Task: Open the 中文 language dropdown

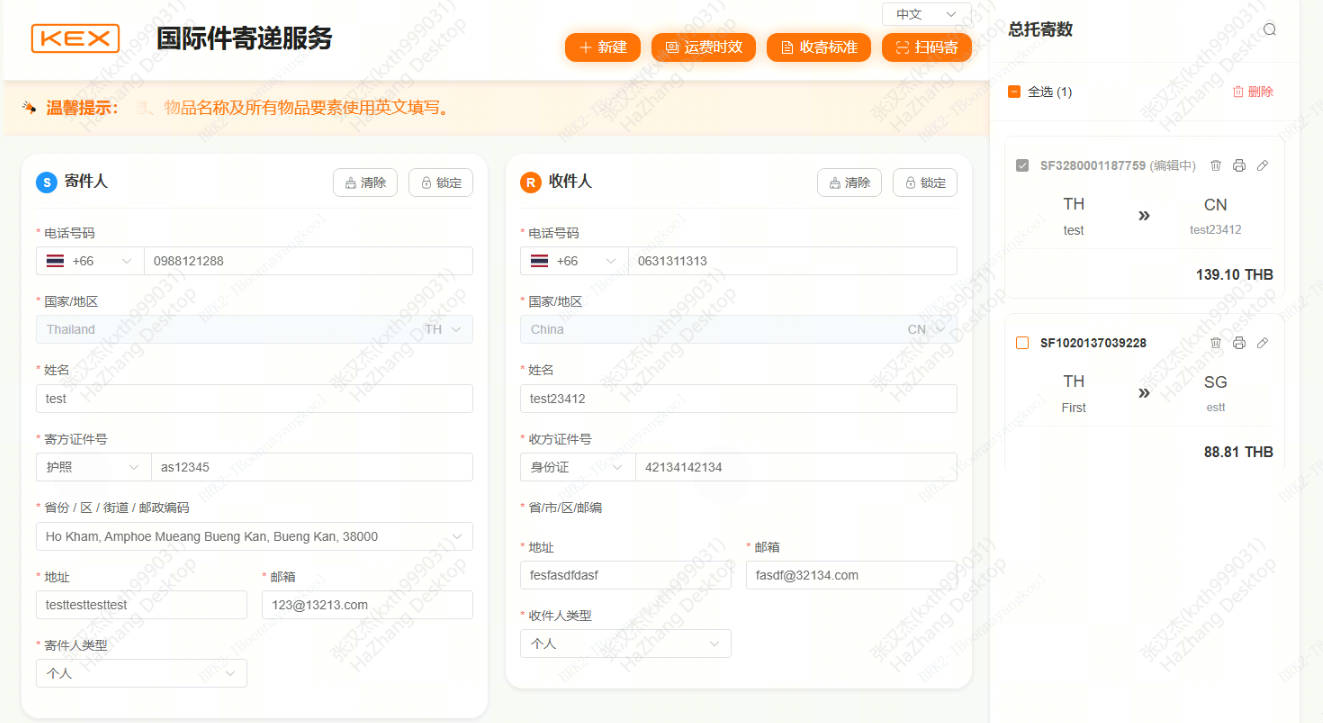Action: 926,14
